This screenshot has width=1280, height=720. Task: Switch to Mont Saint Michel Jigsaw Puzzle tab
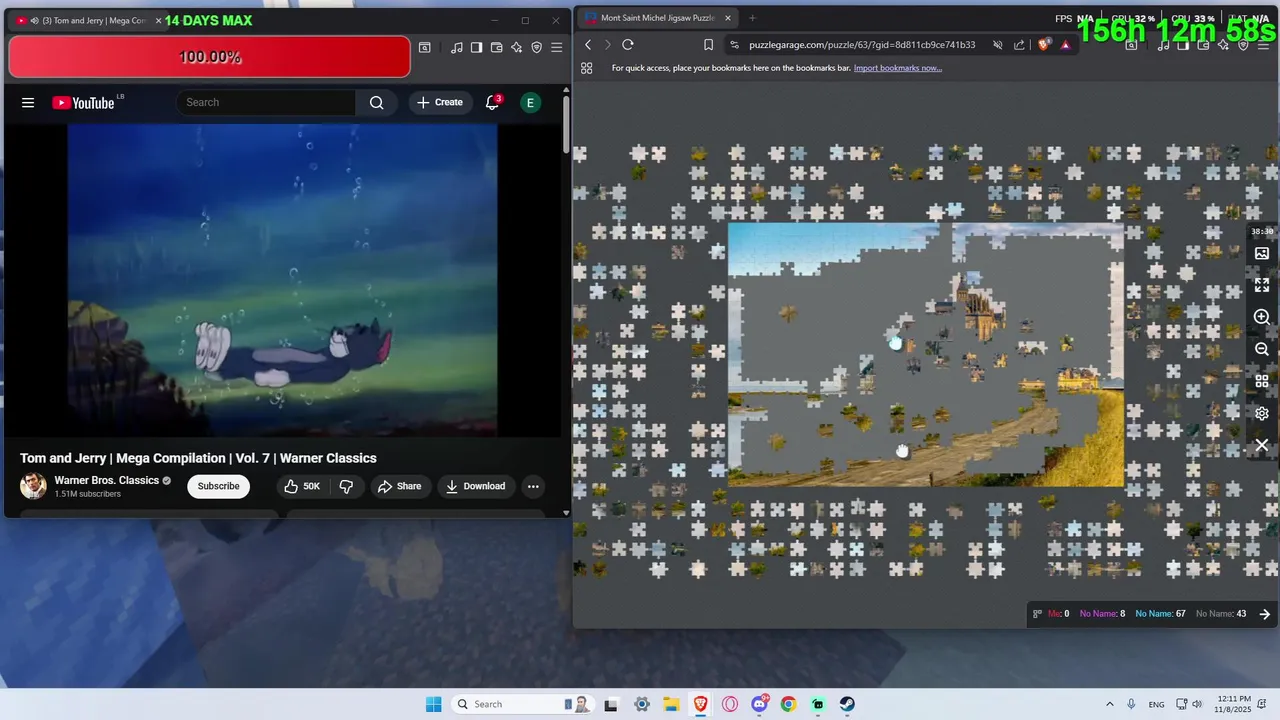657,17
